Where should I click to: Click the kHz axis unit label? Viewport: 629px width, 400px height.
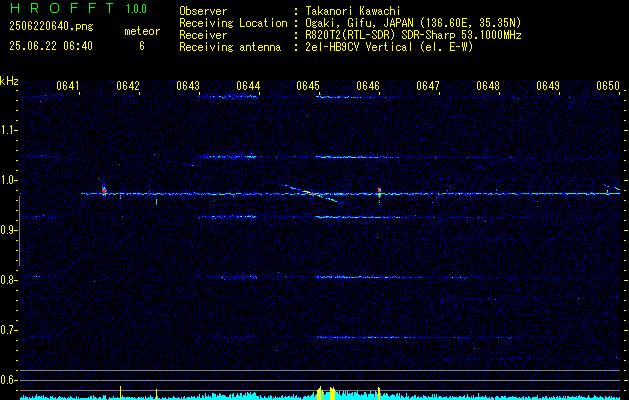[9, 81]
